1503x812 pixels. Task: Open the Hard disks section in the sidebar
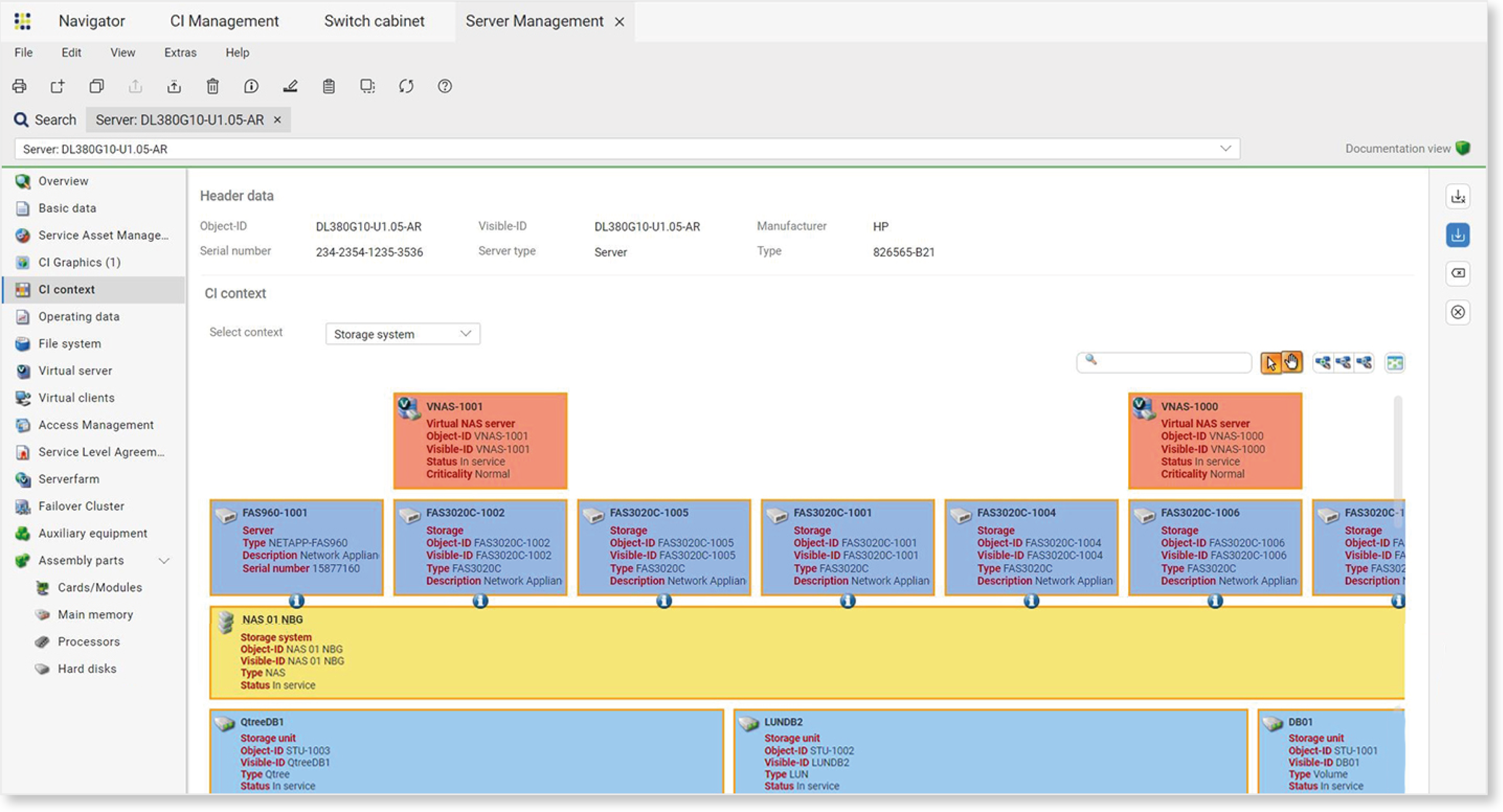pyautogui.click(x=87, y=669)
